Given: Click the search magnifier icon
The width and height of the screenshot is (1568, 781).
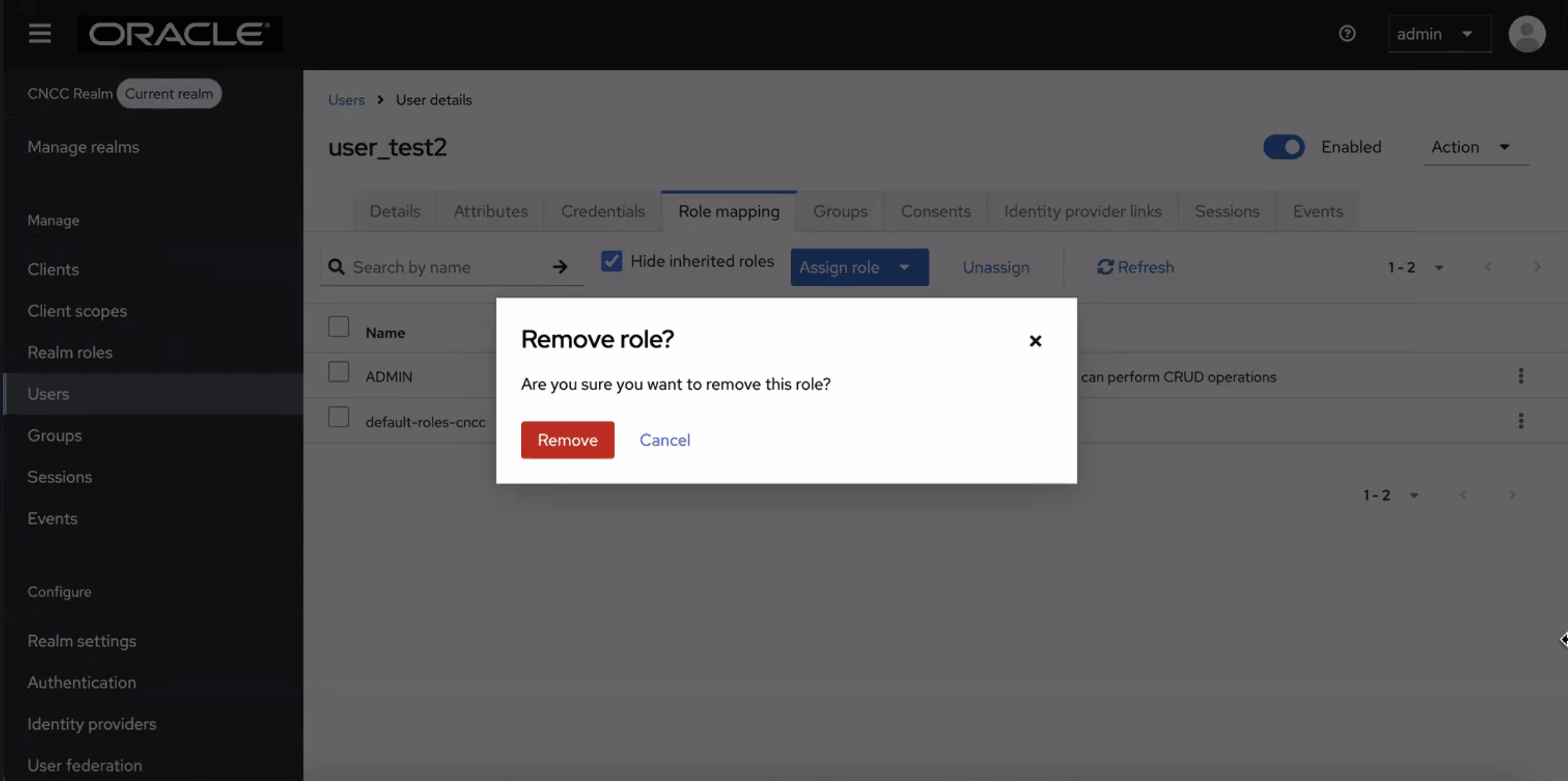Looking at the screenshot, I should click(x=336, y=267).
